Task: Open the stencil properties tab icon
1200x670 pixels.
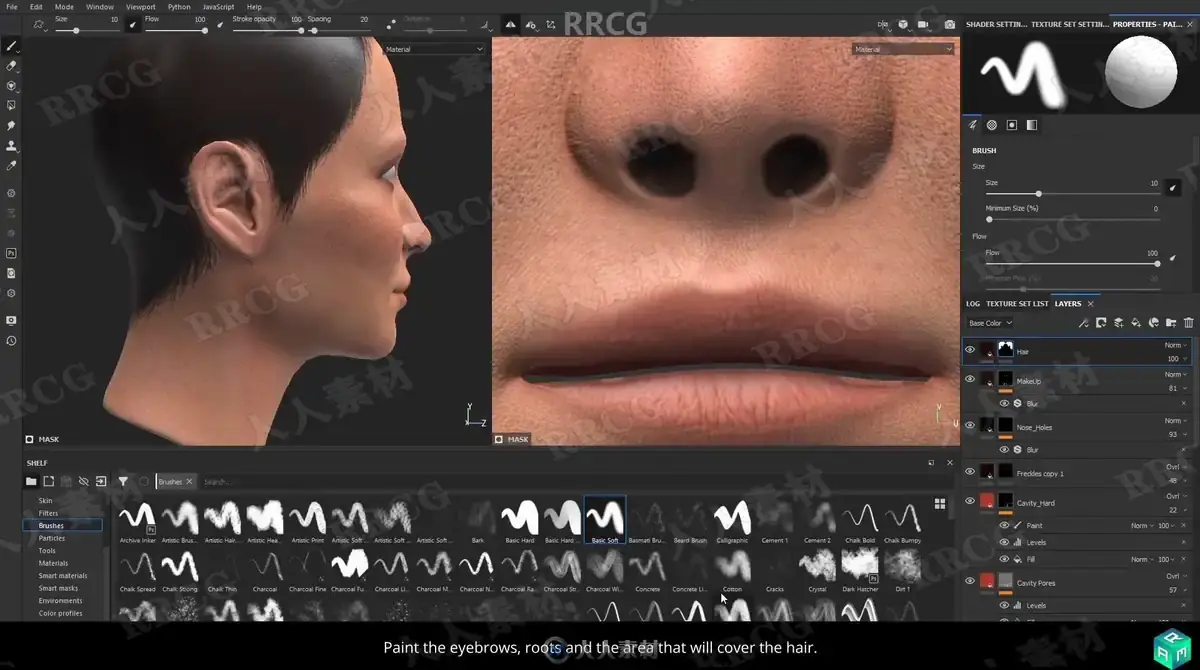Action: [1012, 125]
